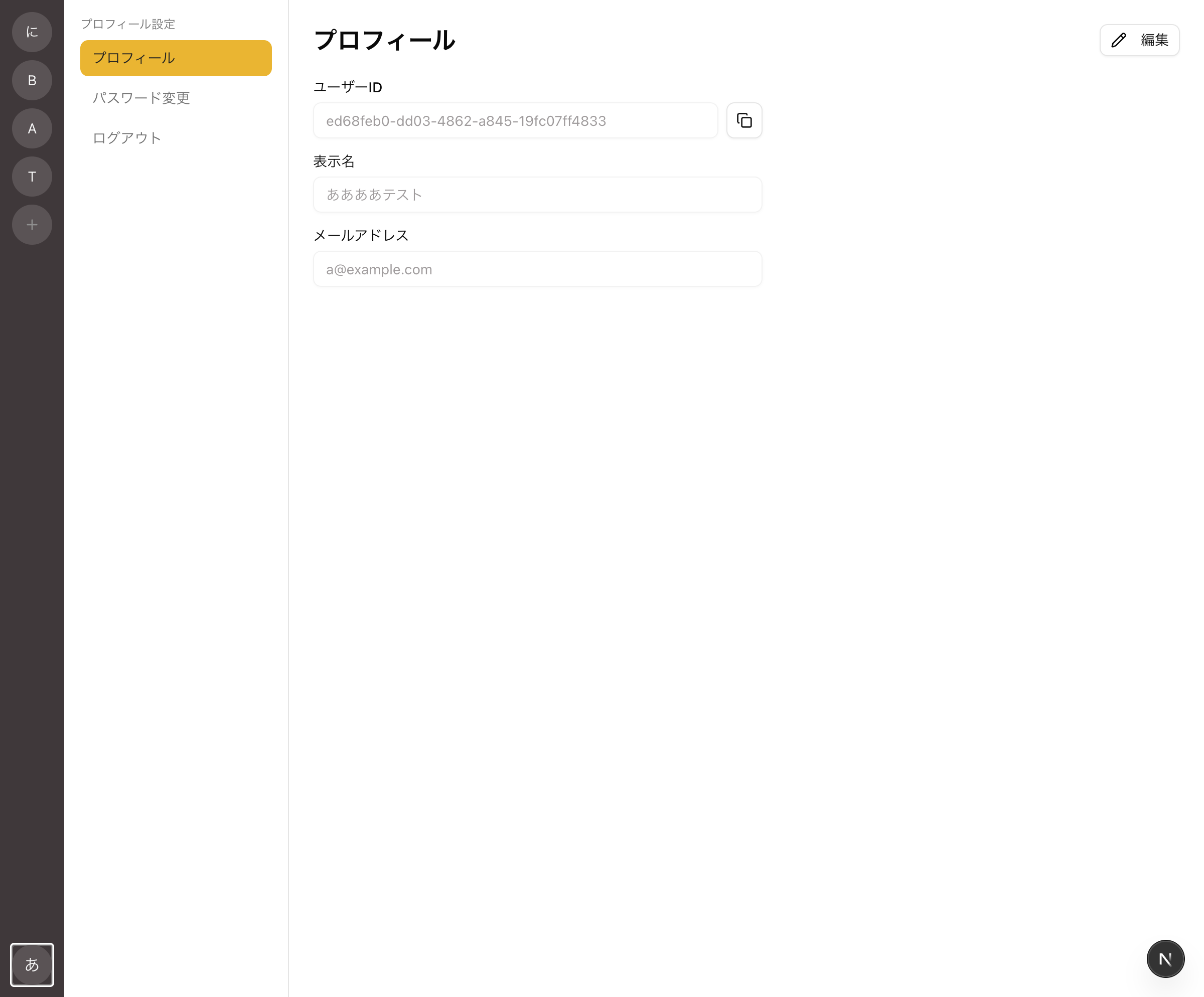Viewport: 1204px width, 997px height.
Task: Click the ユーザーID label
Action: pos(348,87)
